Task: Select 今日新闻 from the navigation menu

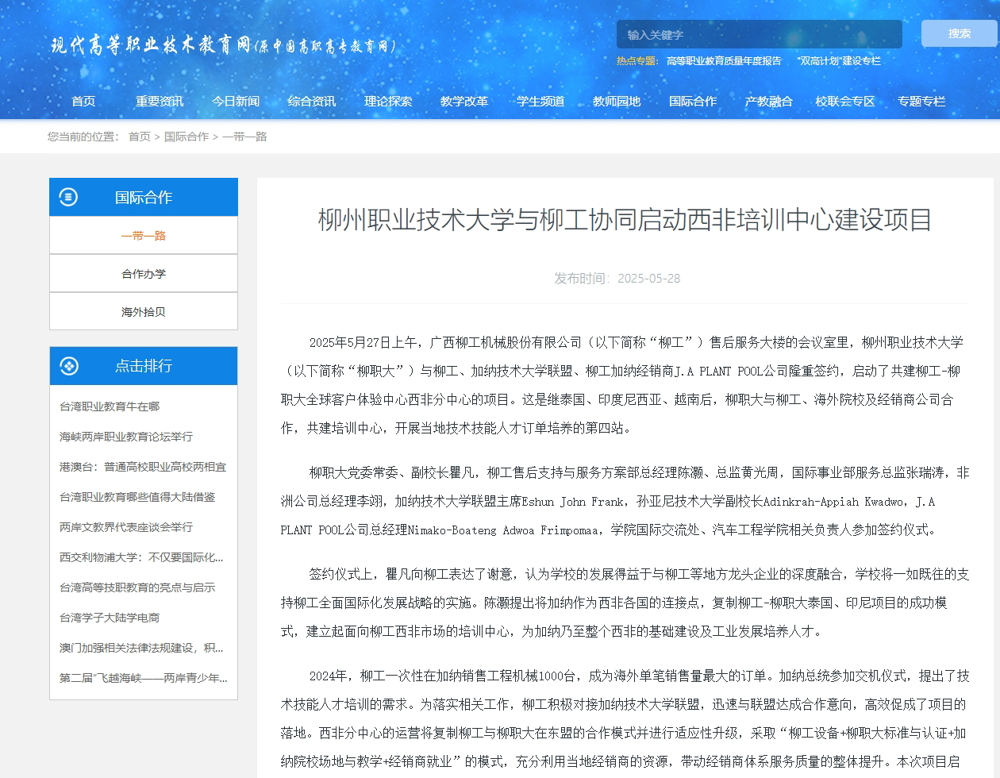Action: pyautogui.click(x=235, y=101)
